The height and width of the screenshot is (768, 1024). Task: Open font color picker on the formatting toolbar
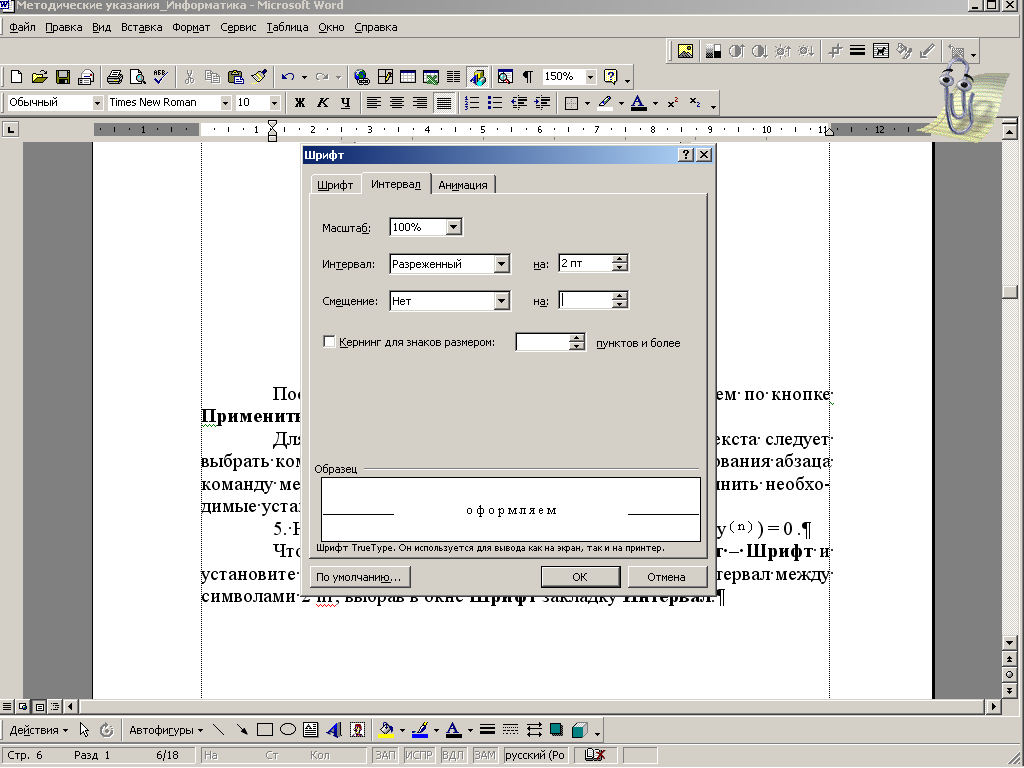point(655,103)
